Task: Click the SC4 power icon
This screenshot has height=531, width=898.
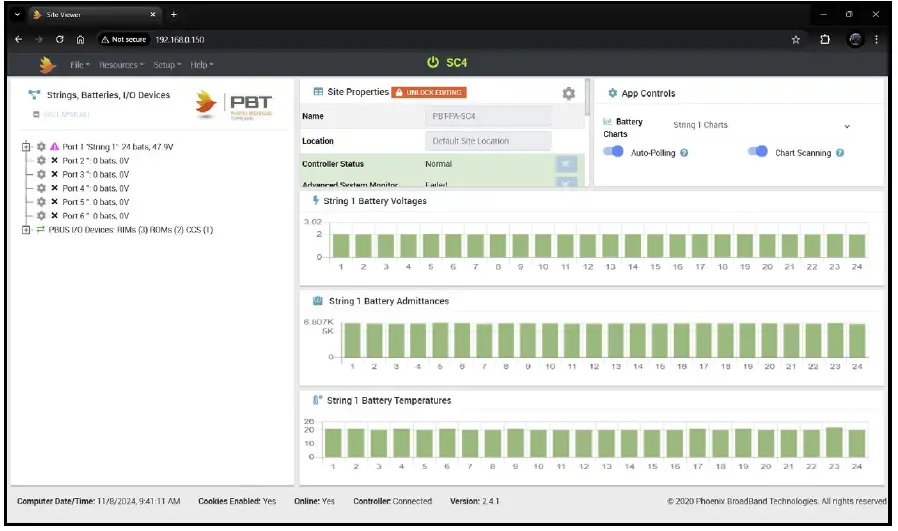Action: [x=433, y=62]
